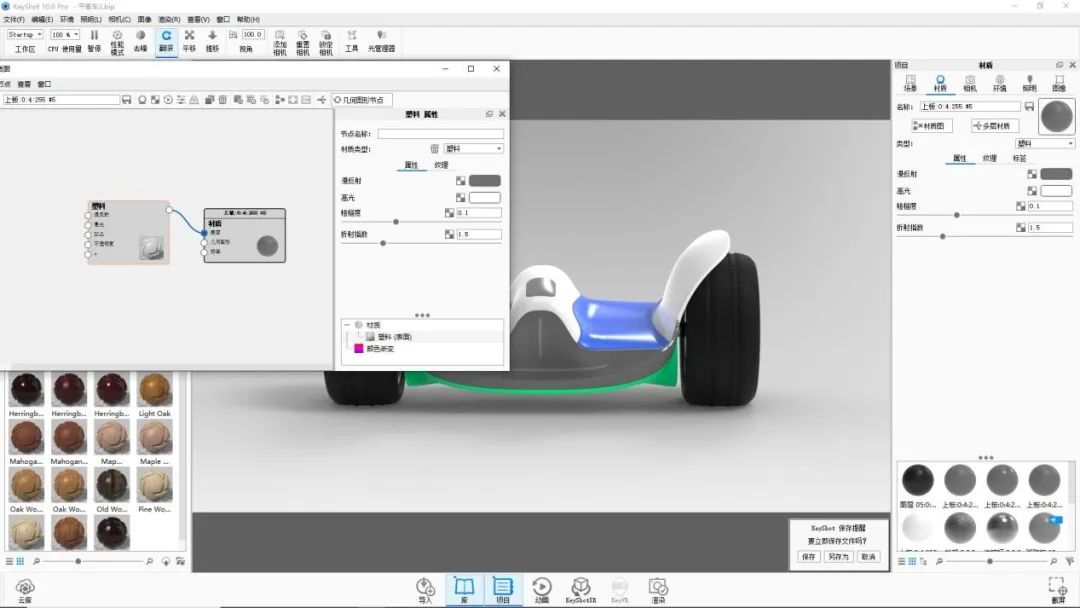The height and width of the screenshot is (608, 1080).
Task: Launch KeyShotXR from the bottom toolbar
Action: pyautogui.click(x=581, y=586)
